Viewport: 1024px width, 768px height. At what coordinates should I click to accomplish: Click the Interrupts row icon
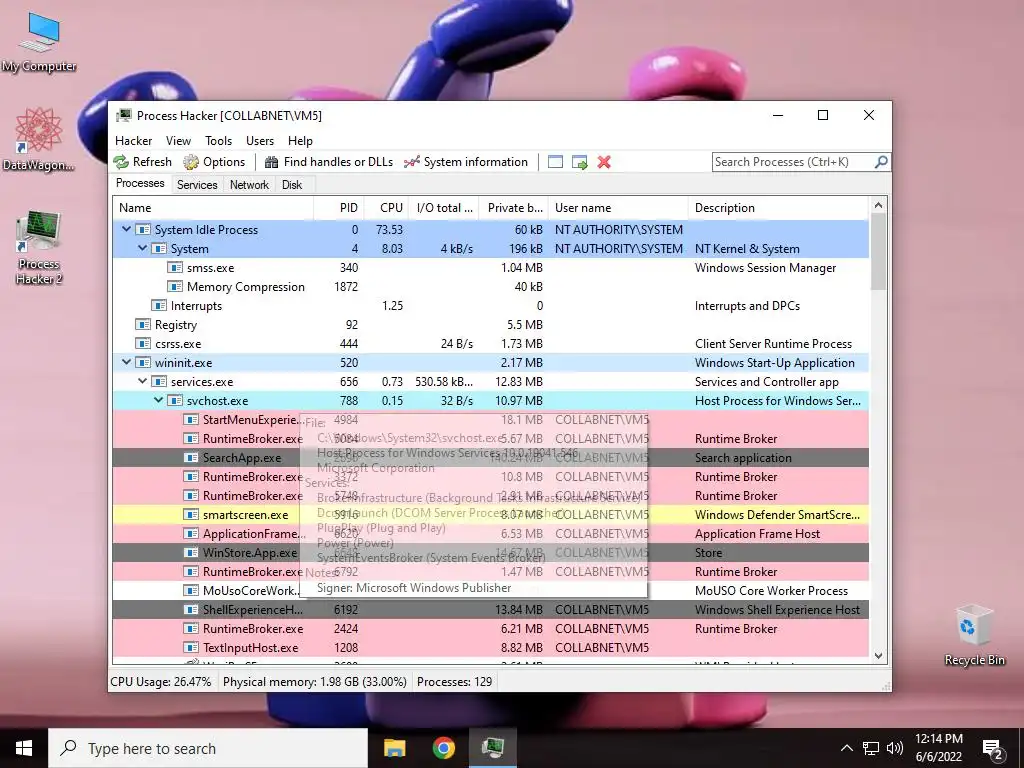pyautogui.click(x=159, y=305)
